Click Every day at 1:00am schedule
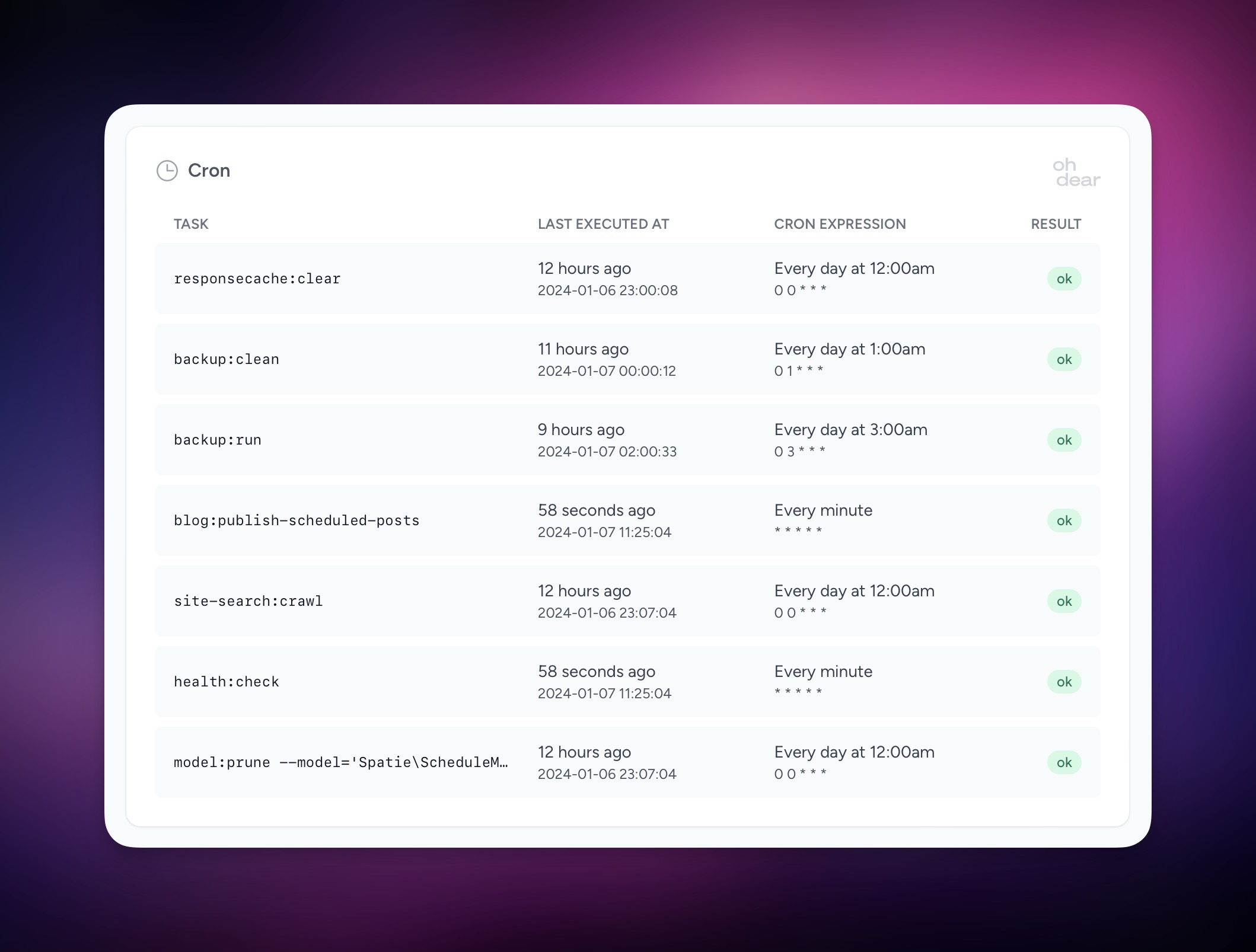The width and height of the screenshot is (1256, 952). click(x=849, y=349)
